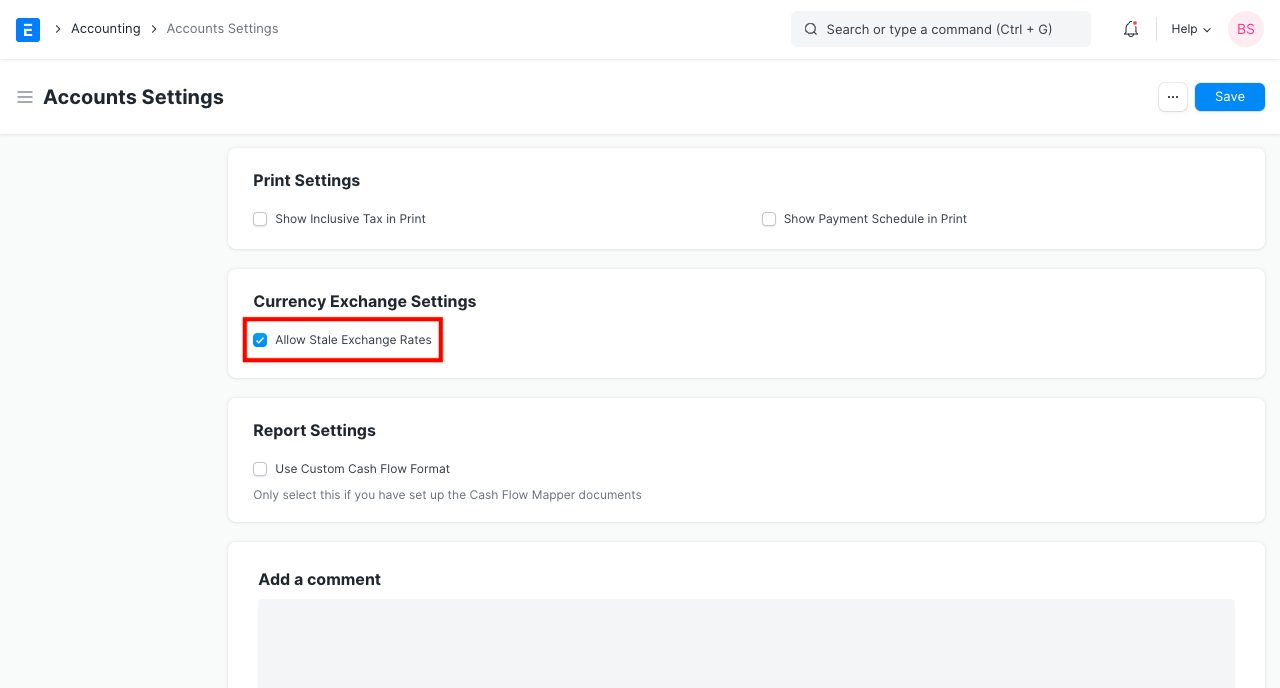This screenshot has width=1280, height=688.
Task: Select Accounts Settings breadcrumb item
Action: [x=222, y=29]
